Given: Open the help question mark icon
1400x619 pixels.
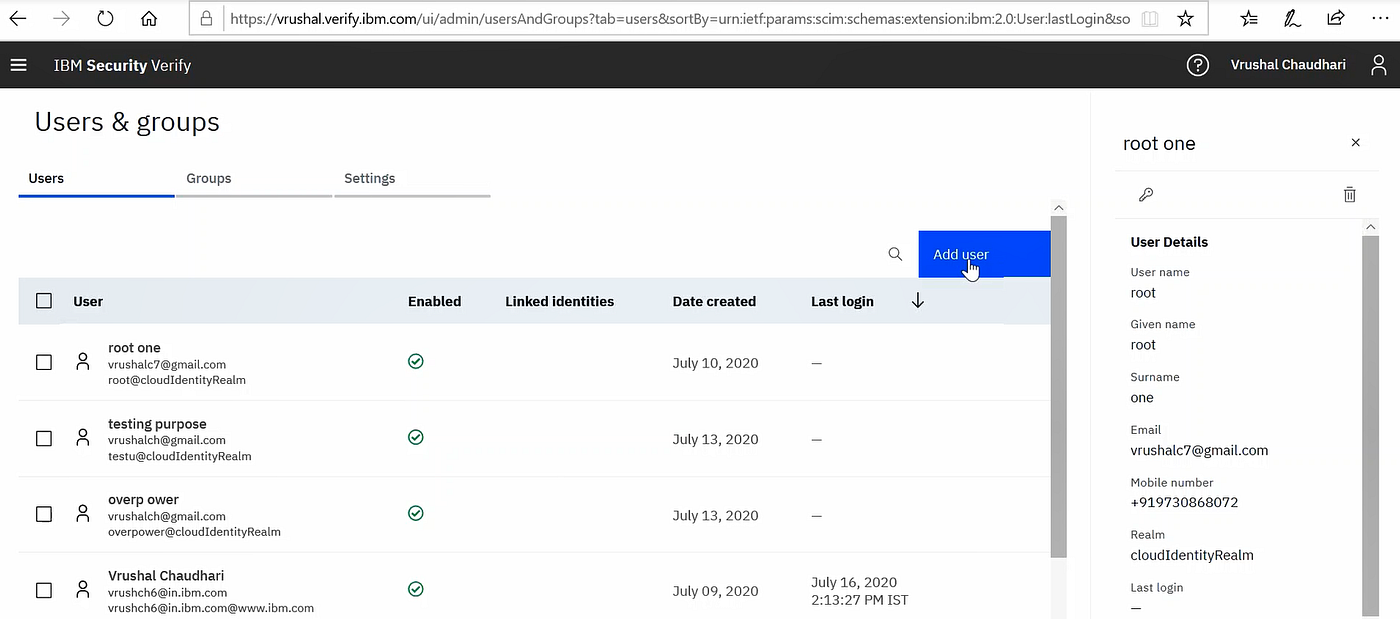Looking at the screenshot, I should click(x=1198, y=64).
